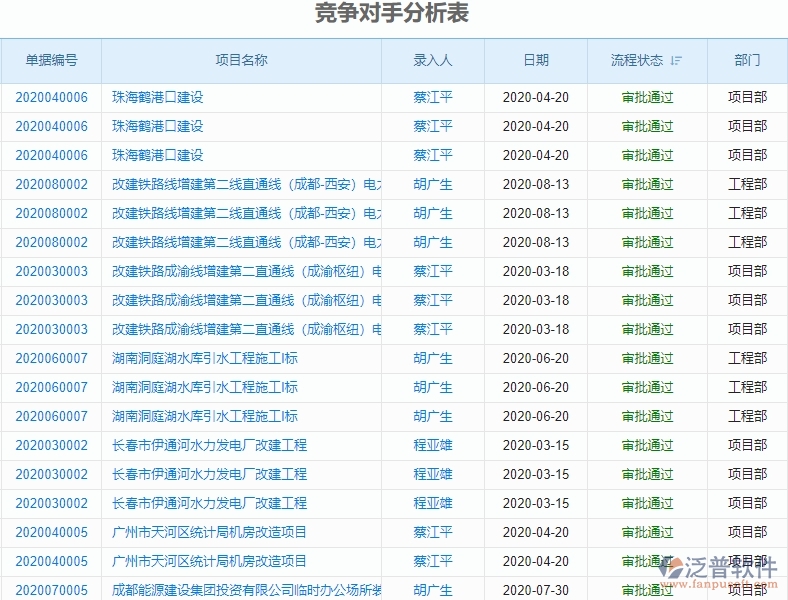Open project 成都能源建设集团投资有限公司临时办公场所 link
The height and width of the screenshot is (600, 788).
point(246,590)
